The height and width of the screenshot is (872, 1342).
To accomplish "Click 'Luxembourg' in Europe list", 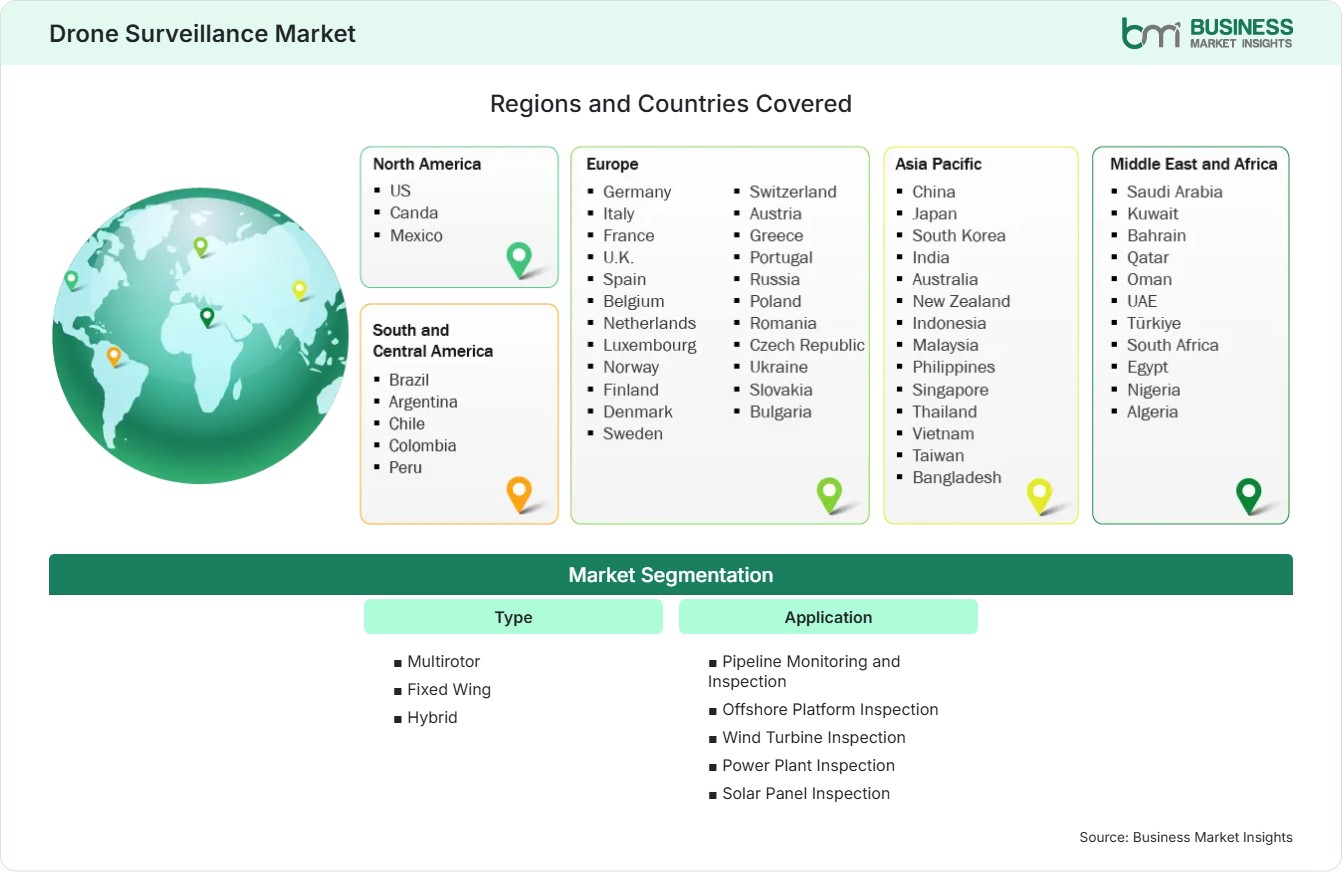I will [650, 346].
